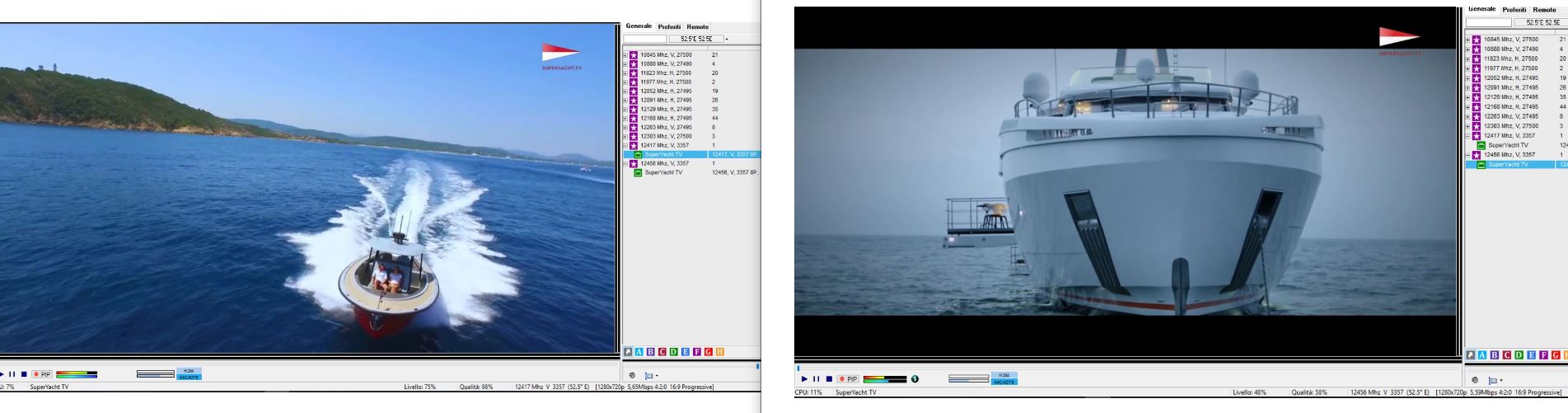
Task: Select favorites group A in right window
Action: pyautogui.click(x=1481, y=355)
